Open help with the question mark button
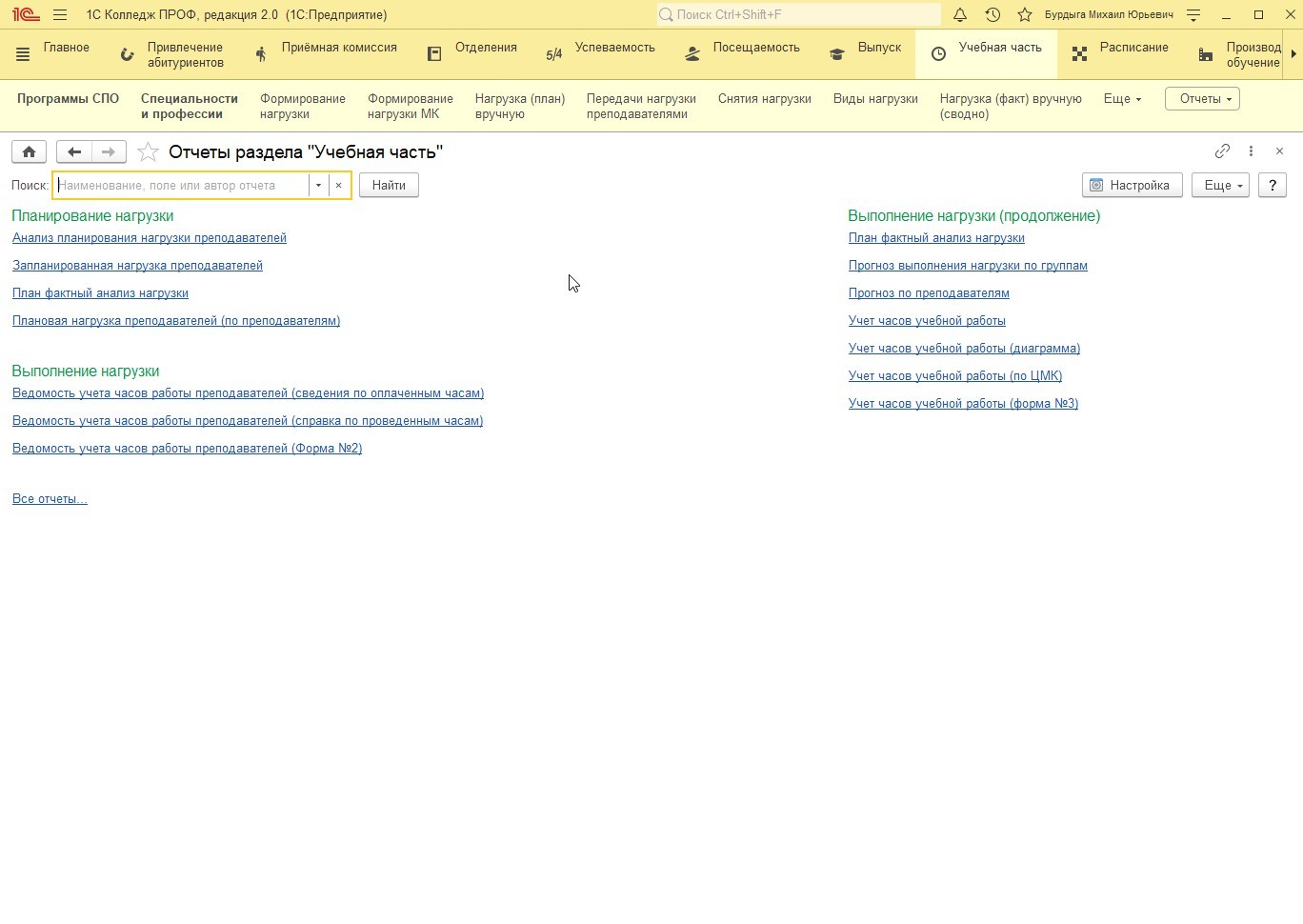This screenshot has height=924, width=1303. (x=1272, y=186)
